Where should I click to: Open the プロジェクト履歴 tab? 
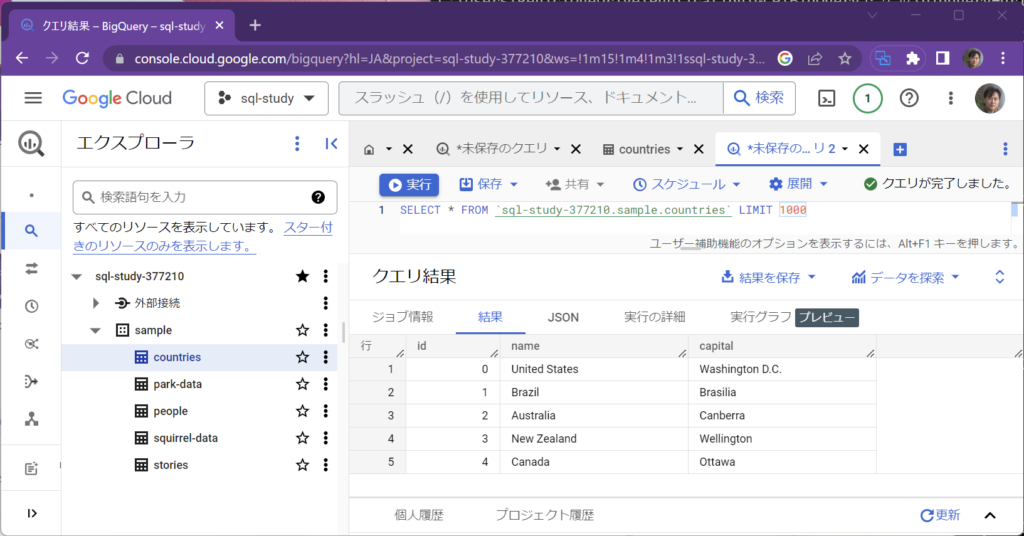pos(545,515)
